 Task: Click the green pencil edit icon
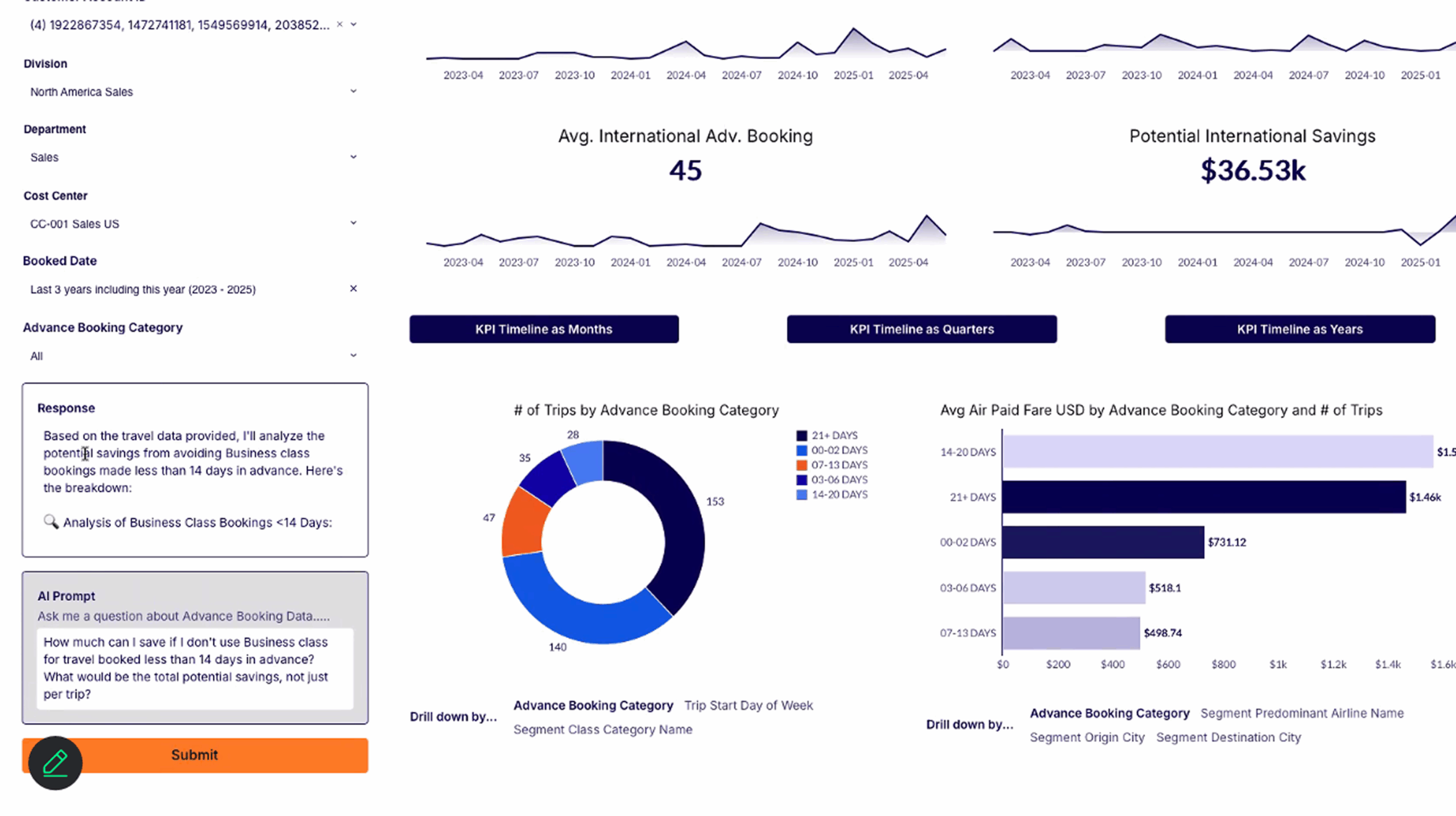coord(55,763)
